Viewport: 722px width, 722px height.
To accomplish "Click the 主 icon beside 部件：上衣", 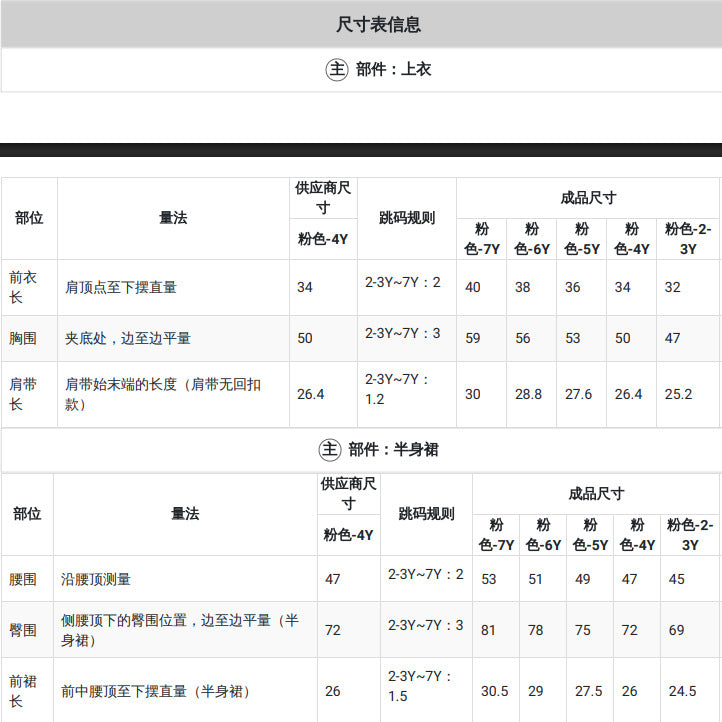I will pos(337,70).
